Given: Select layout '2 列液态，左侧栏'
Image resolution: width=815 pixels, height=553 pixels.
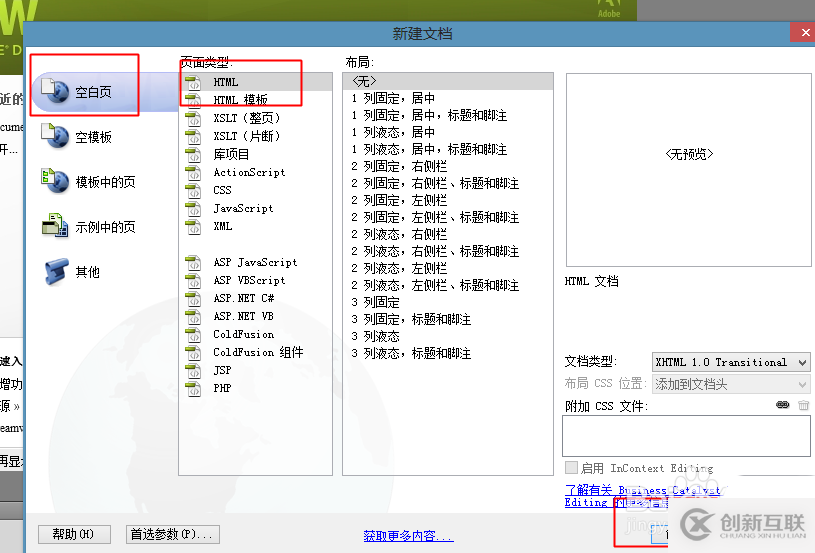Looking at the screenshot, I should [448, 268].
